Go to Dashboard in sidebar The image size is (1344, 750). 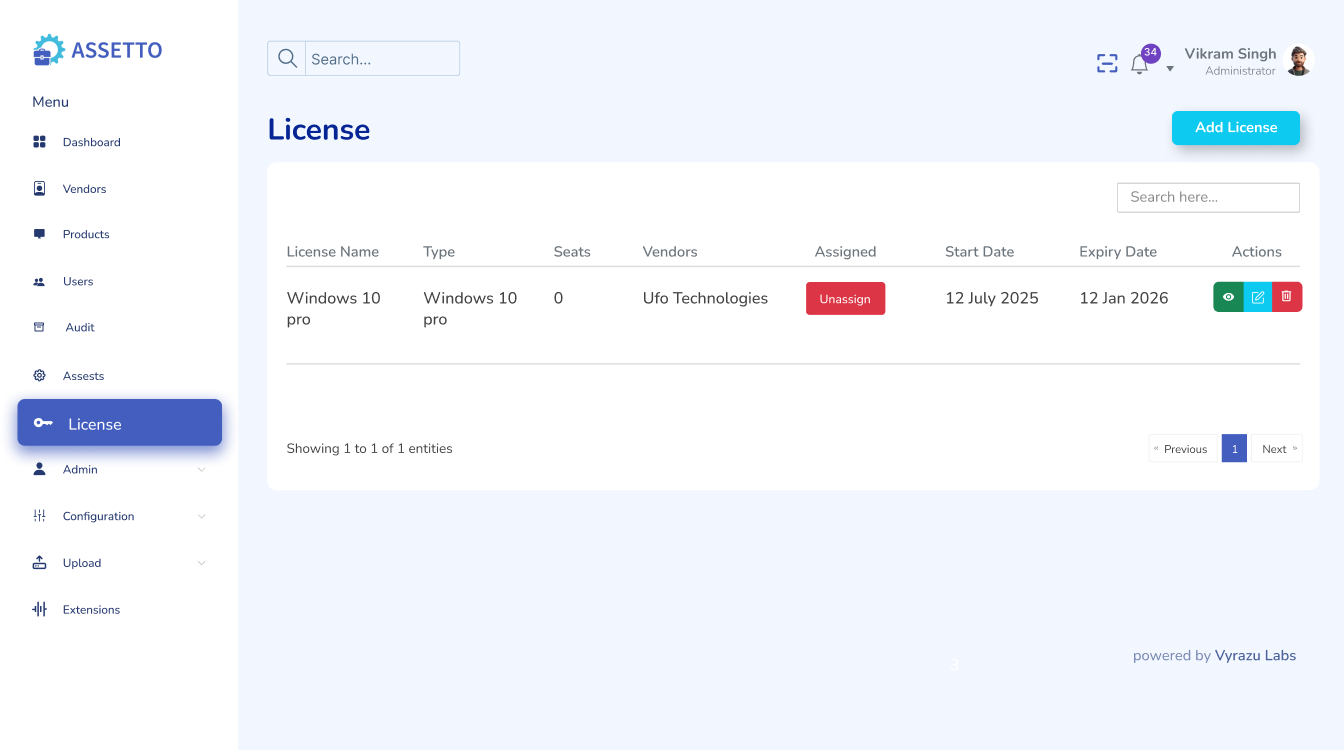coord(91,142)
